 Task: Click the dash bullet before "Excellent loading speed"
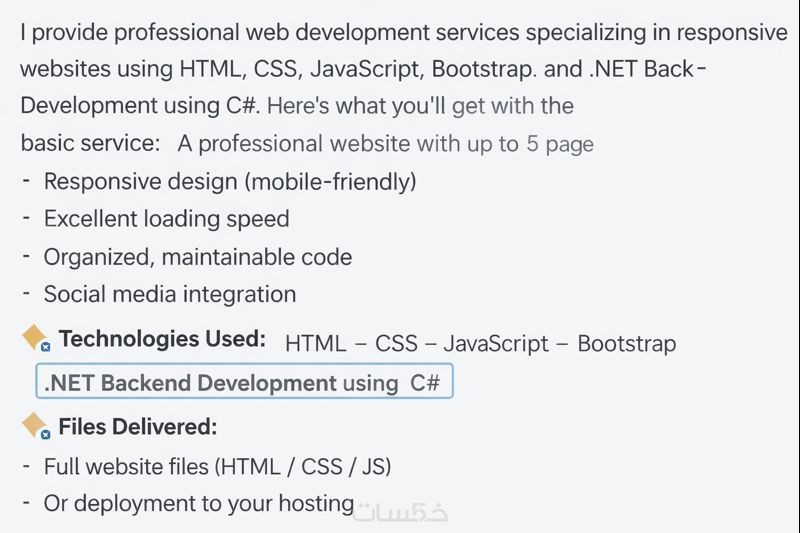[x=26, y=219]
